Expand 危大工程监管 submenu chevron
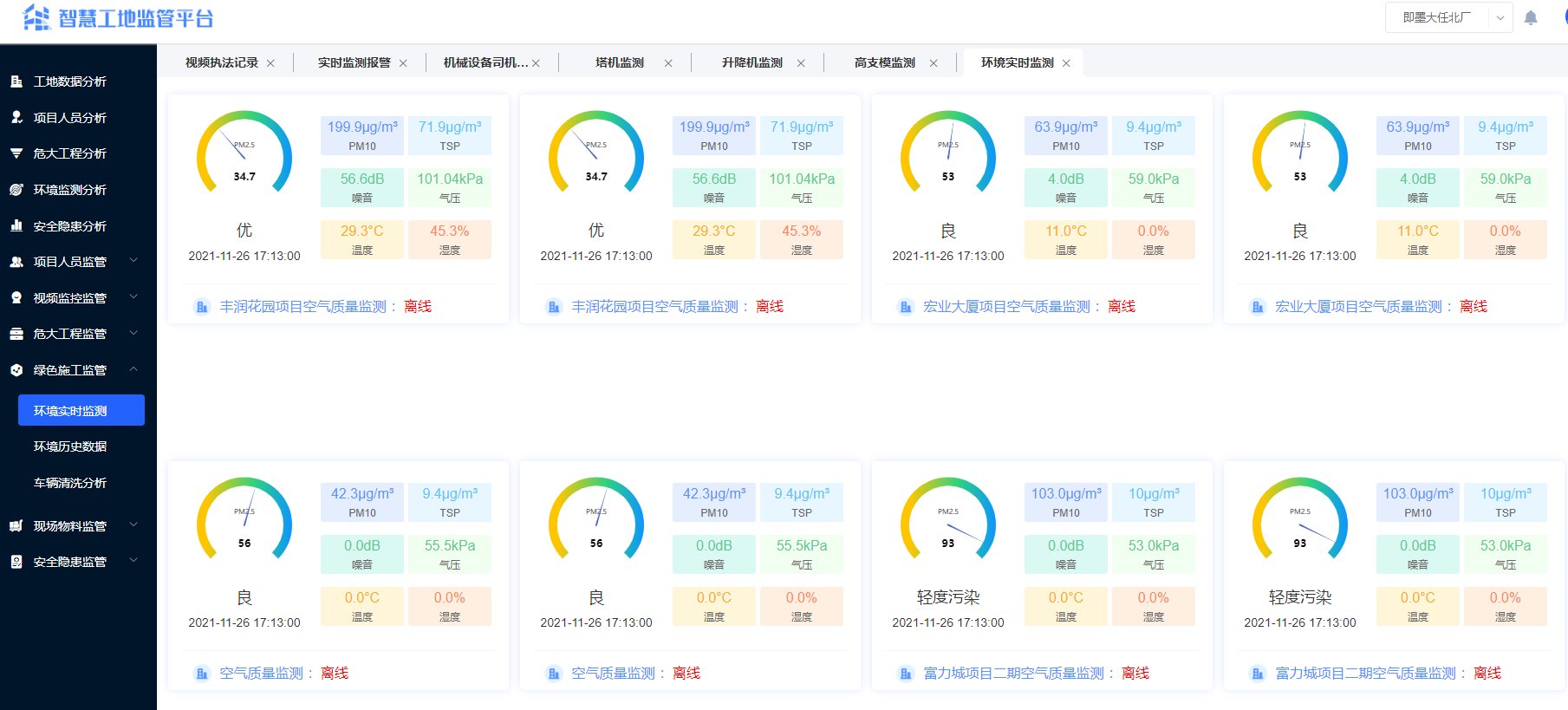The height and width of the screenshot is (710, 1568). [133, 333]
